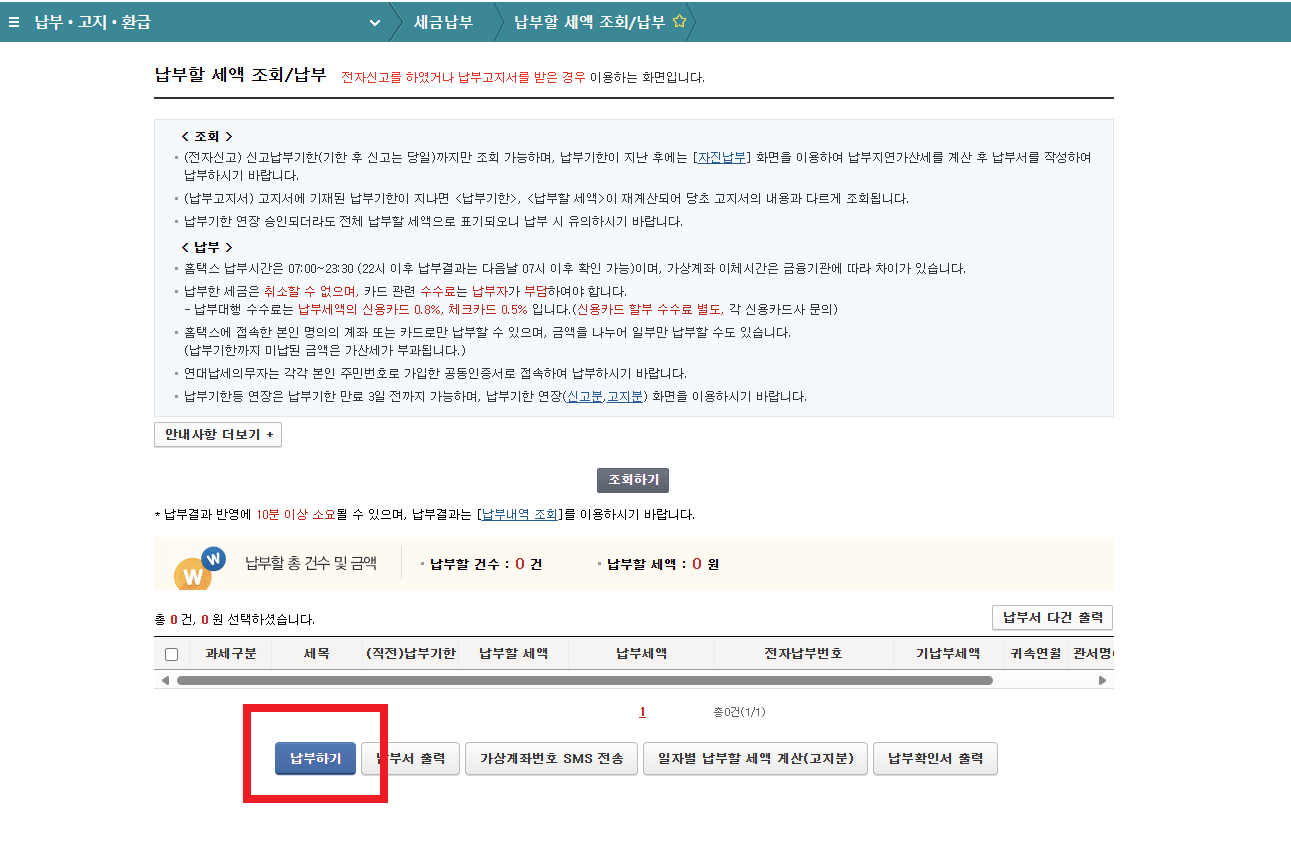
Task: Click 일자별 납부할 세액 계산(고지분) button
Action: pos(755,758)
